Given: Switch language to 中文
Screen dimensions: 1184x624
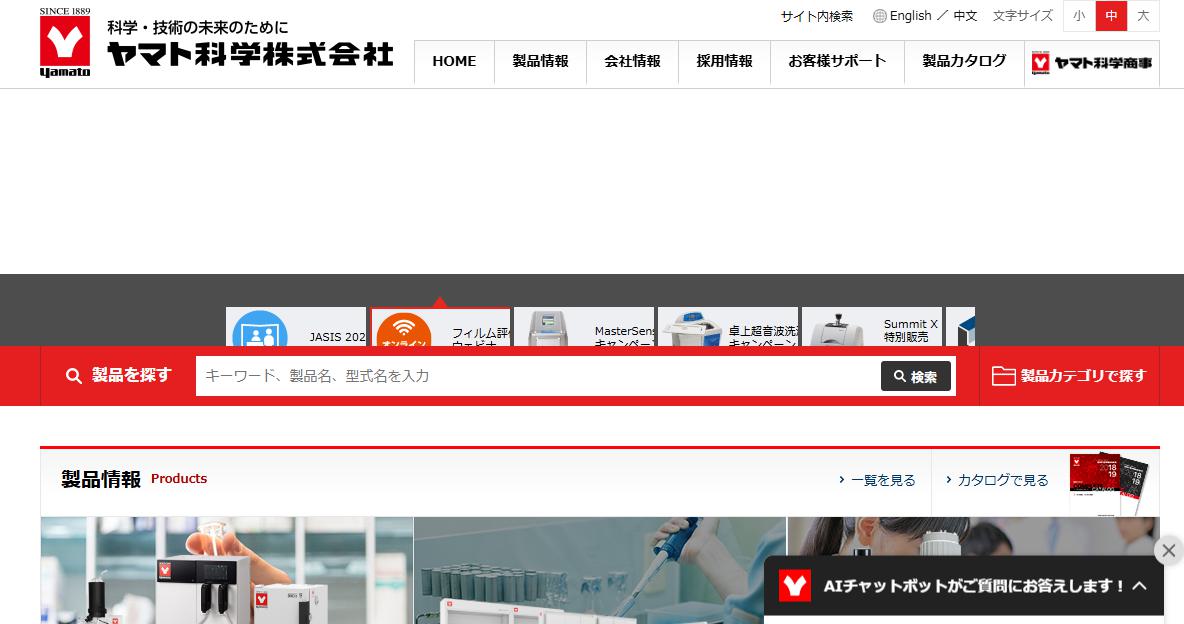Looking at the screenshot, I should click(x=965, y=16).
